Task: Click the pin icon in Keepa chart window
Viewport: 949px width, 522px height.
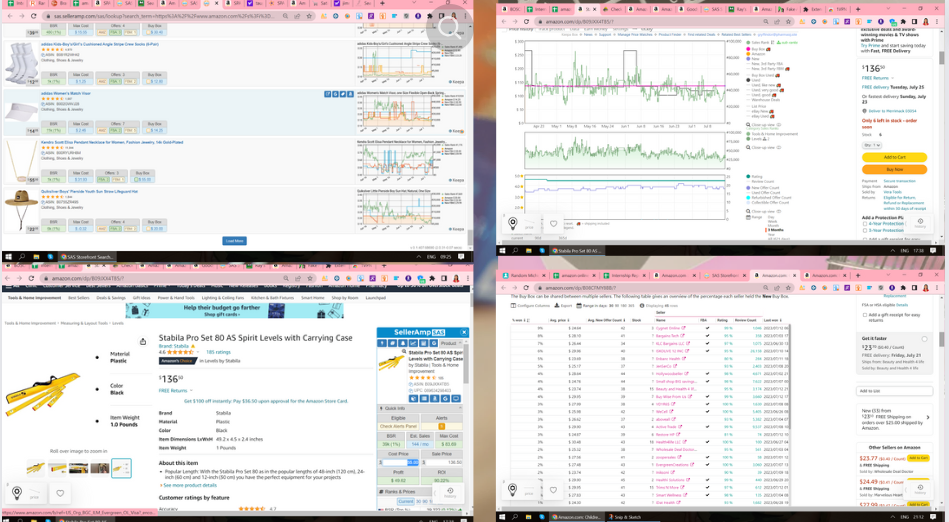Action: click(x=513, y=223)
